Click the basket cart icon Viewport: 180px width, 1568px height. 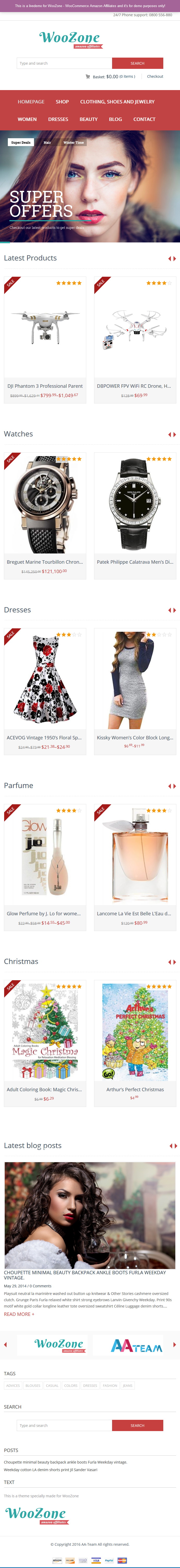tap(88, 77)
